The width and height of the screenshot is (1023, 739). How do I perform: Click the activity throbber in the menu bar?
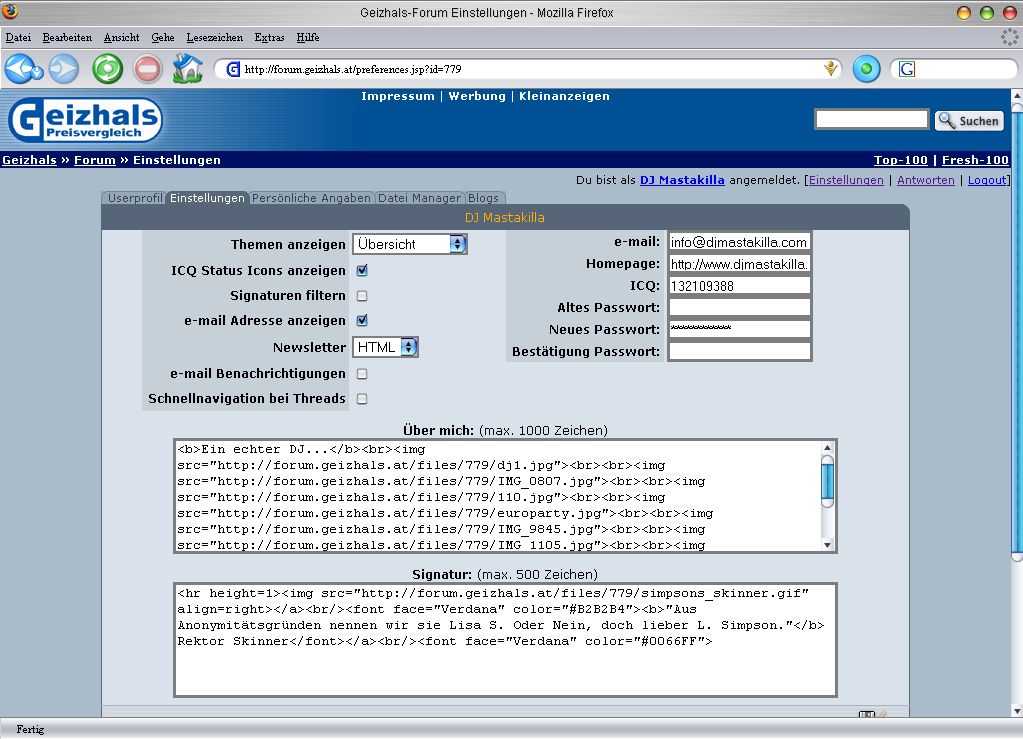coord(1009,37)
